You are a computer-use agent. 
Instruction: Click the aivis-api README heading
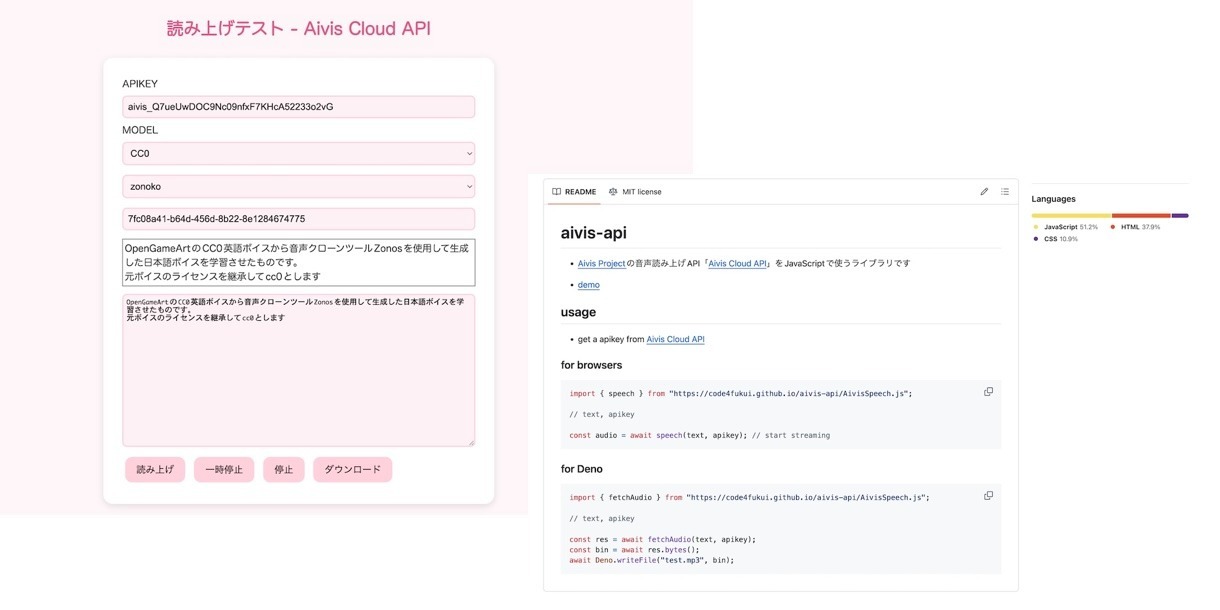[594, 233]
